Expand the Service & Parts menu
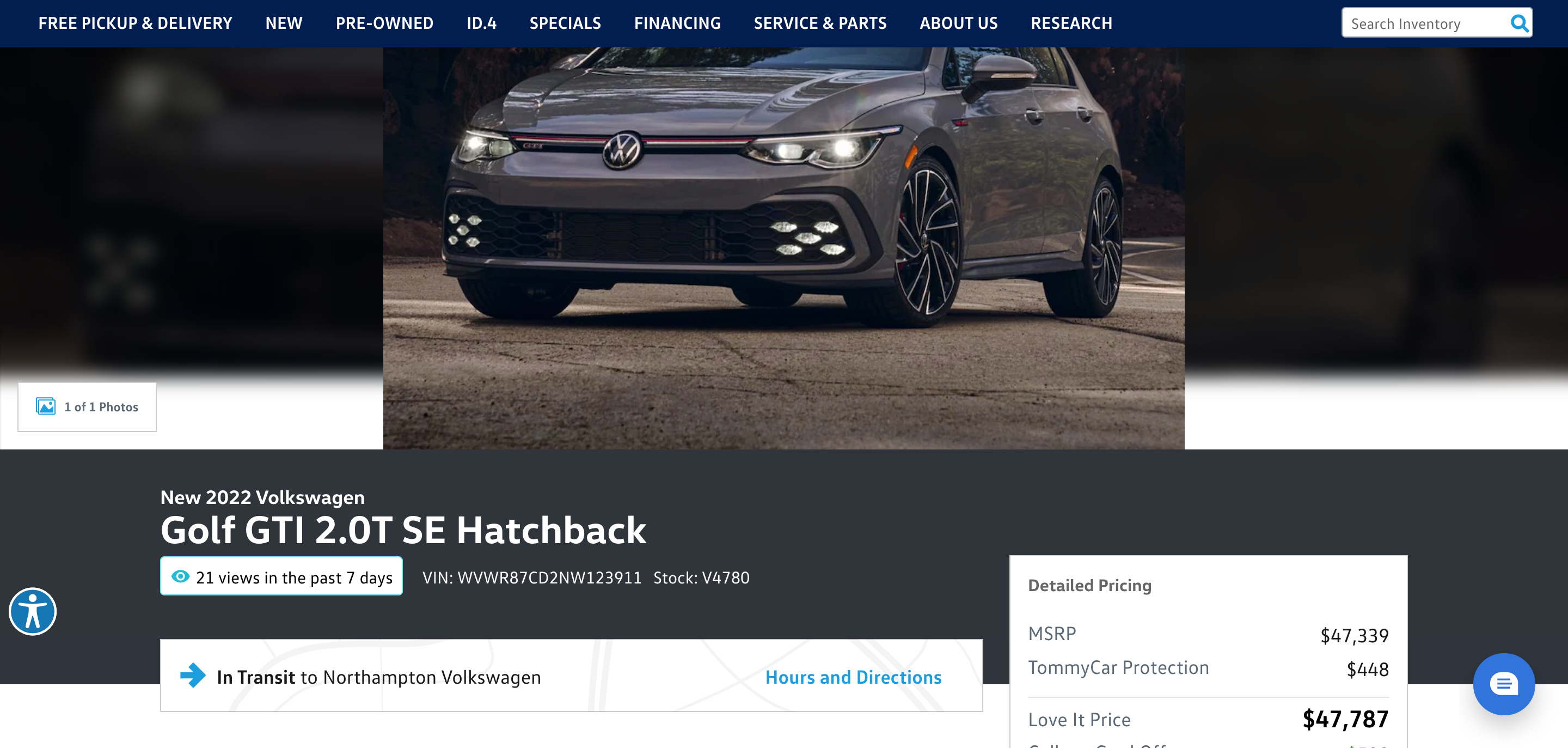Image resolution: width=1568 pixels, height=748 pixels. click(820, 23)
